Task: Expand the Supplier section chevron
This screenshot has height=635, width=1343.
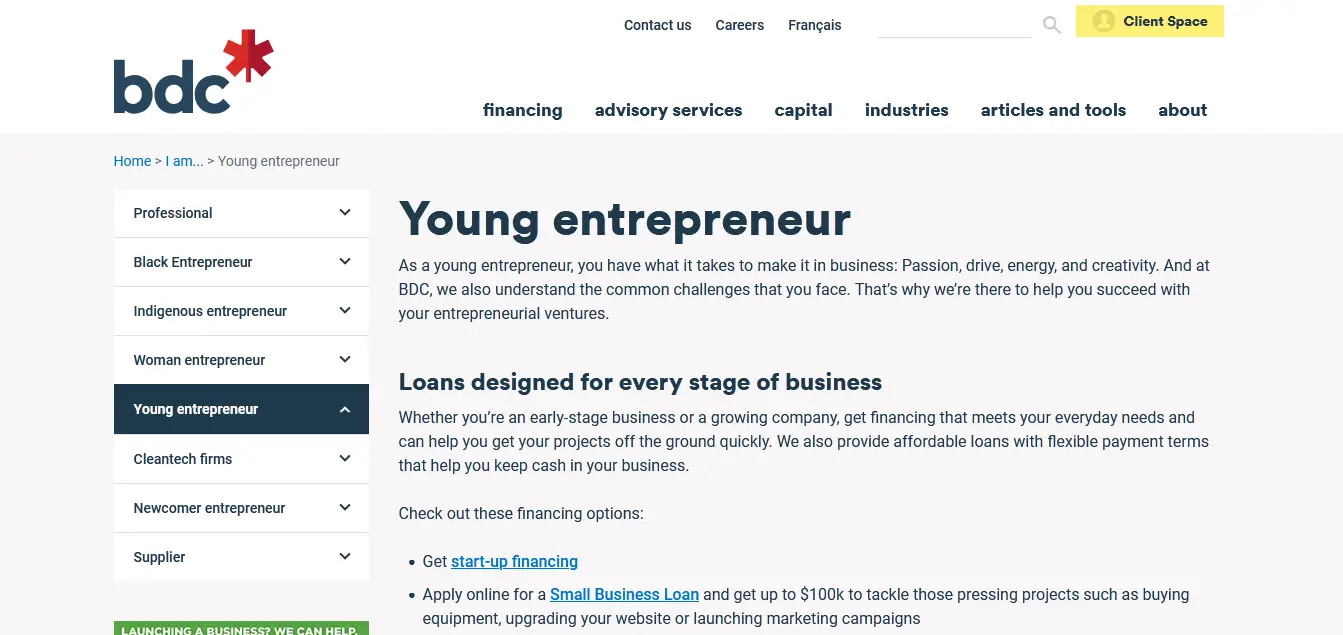Action: click(x=345, y=557)
